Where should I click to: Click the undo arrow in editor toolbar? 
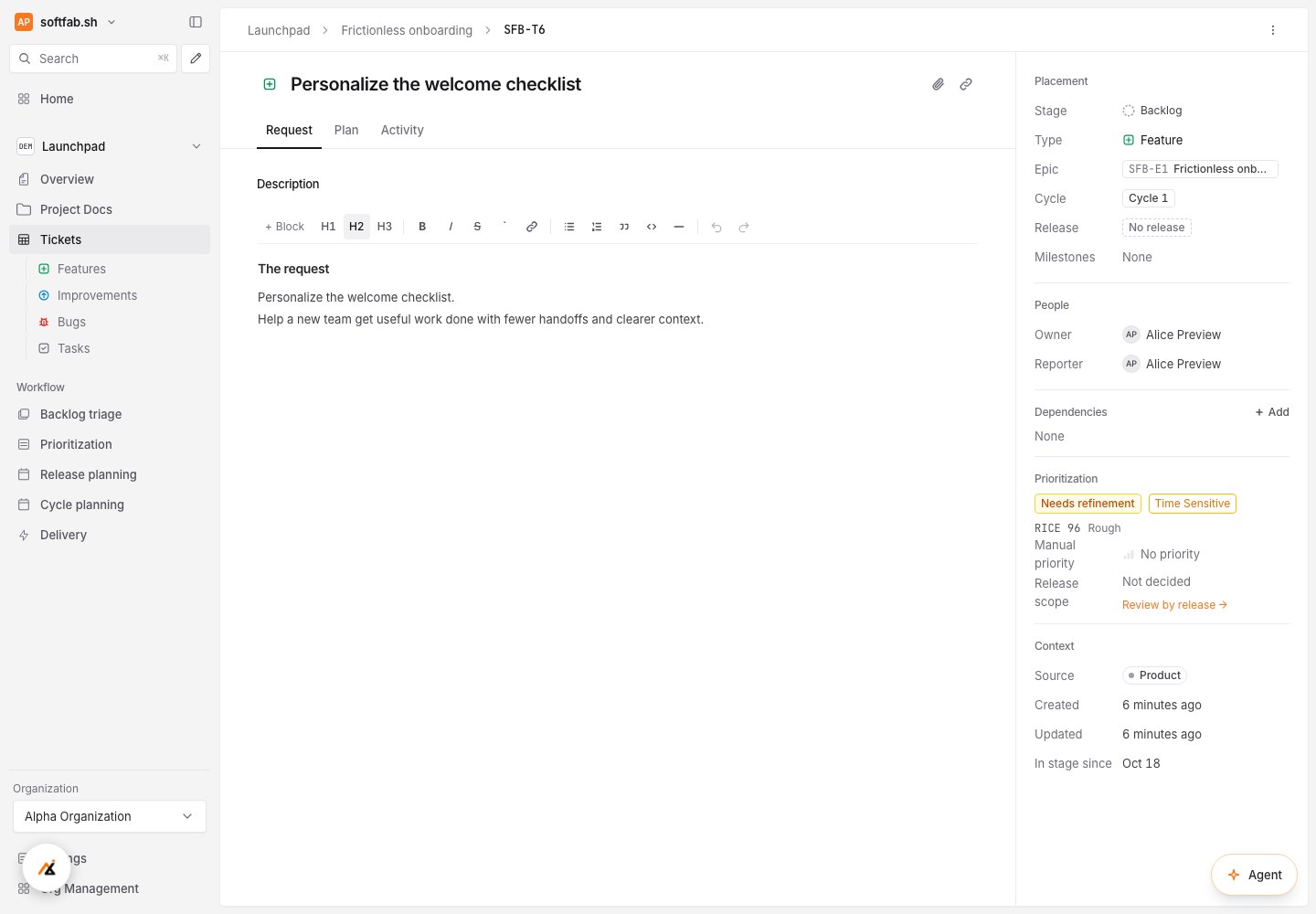[716, 227]
